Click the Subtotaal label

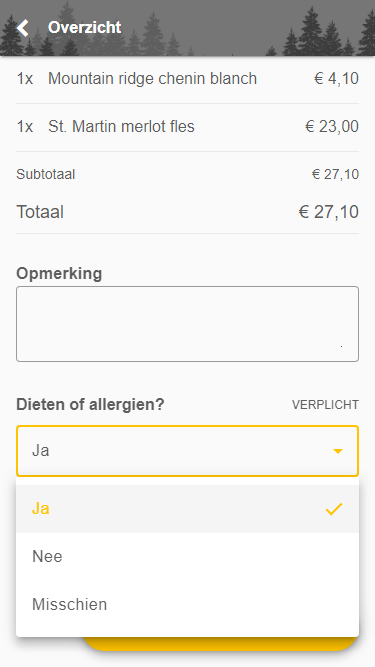(x=45, y=174)
